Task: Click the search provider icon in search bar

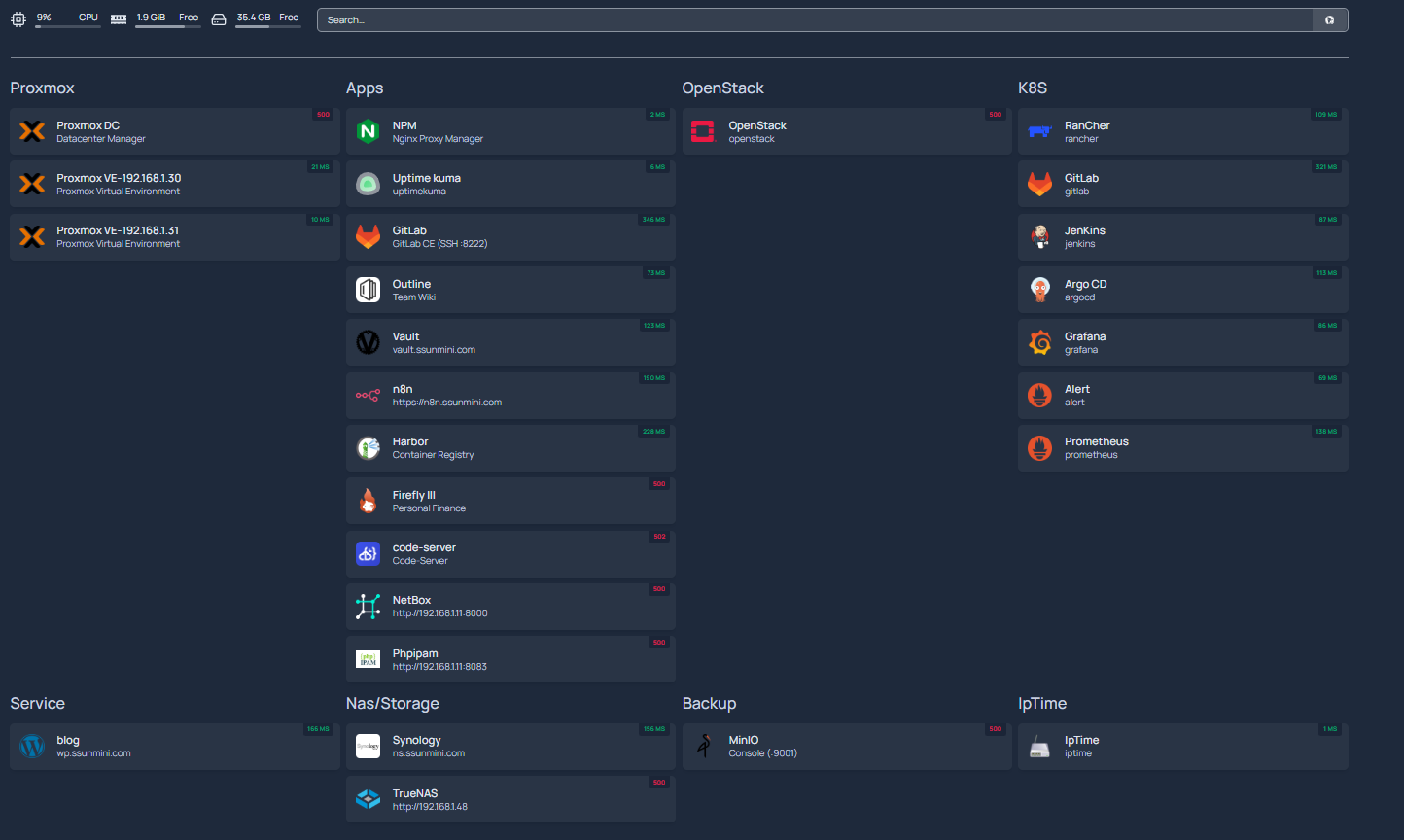Action: tap(1330, 19)
